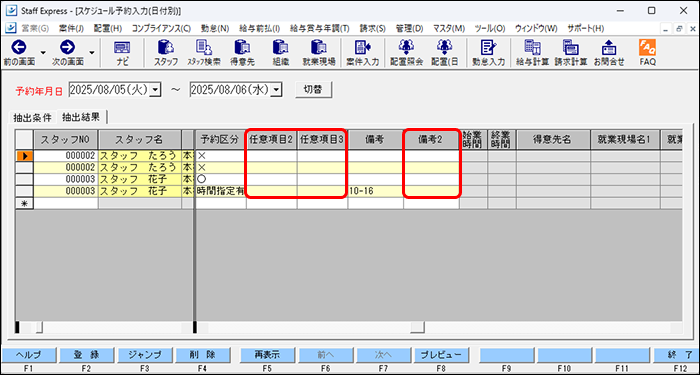Screen dimensions: 700x375
Task: Open the 管理(D) menu
Action: [x=409, y=28]
